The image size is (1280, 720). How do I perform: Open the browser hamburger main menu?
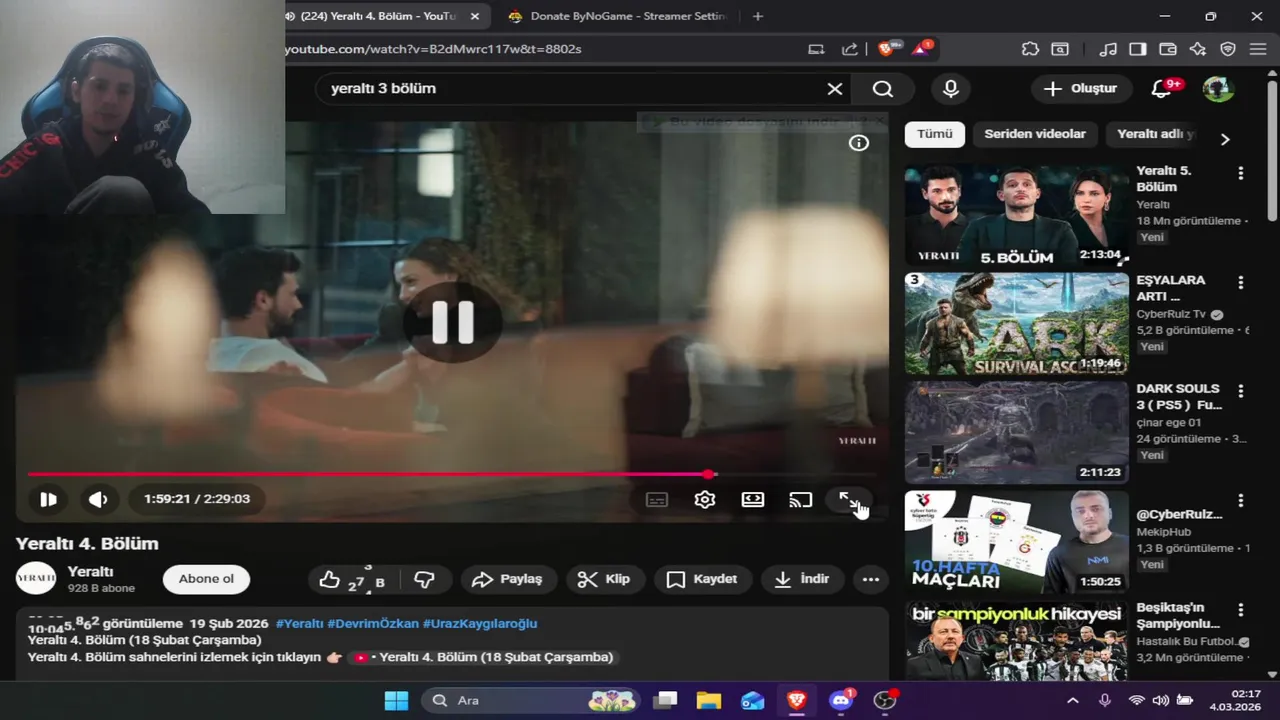tap(1258, 49)
